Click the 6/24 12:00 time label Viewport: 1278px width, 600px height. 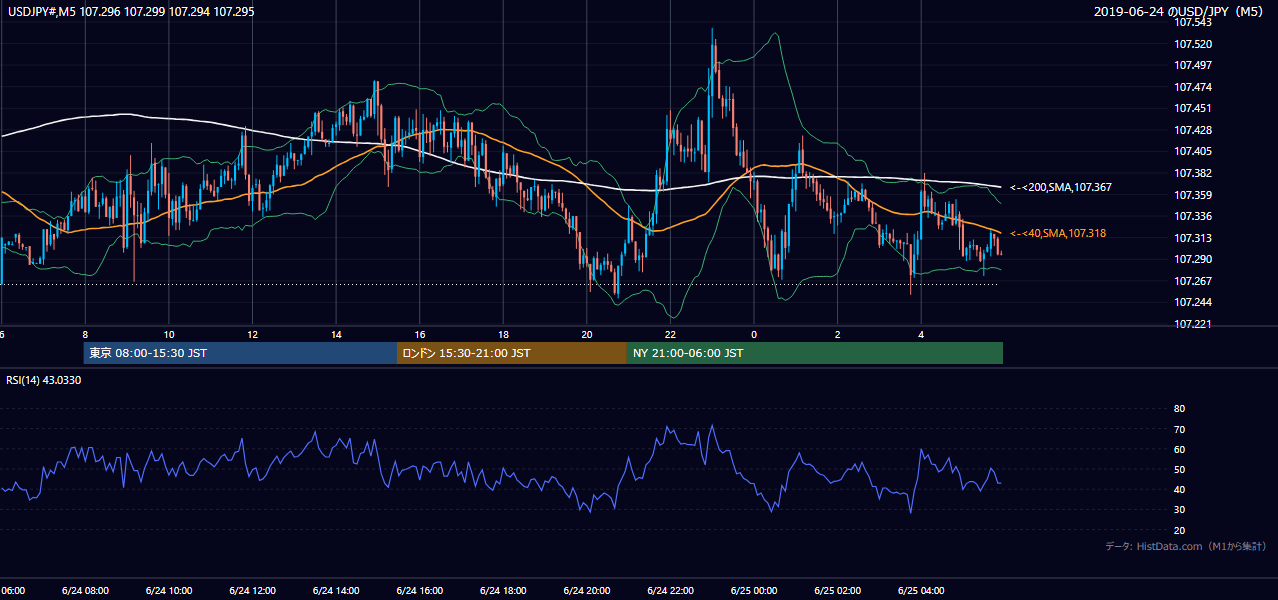pos(252,590)
